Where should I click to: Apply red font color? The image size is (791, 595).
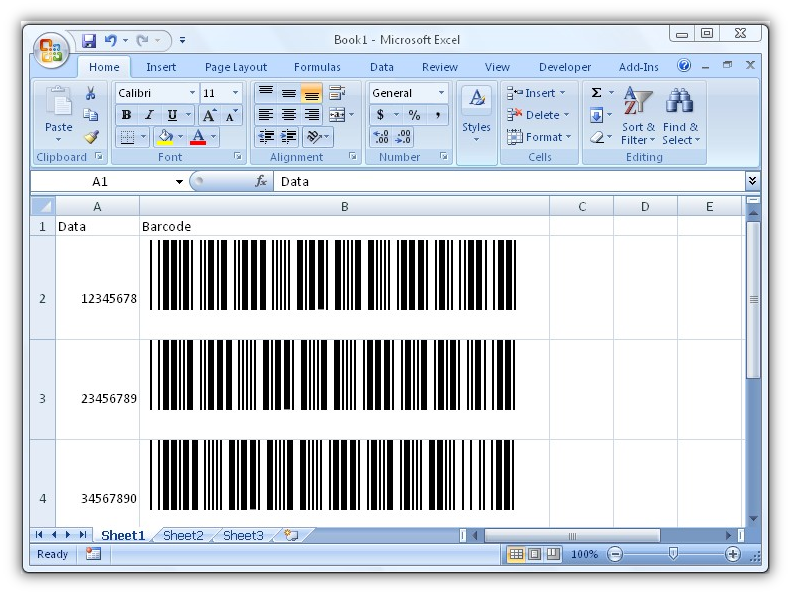pyautogui.click(x=198, y=137)
